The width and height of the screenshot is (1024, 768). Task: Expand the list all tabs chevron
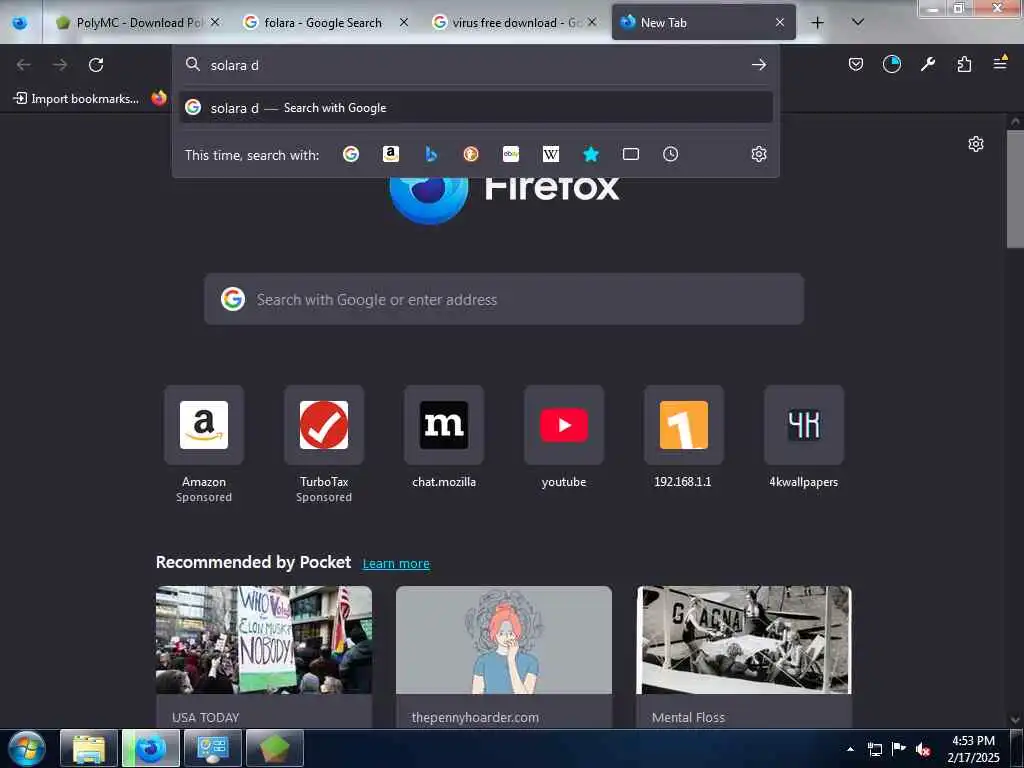pyautogui.click(x=857, y=23)
